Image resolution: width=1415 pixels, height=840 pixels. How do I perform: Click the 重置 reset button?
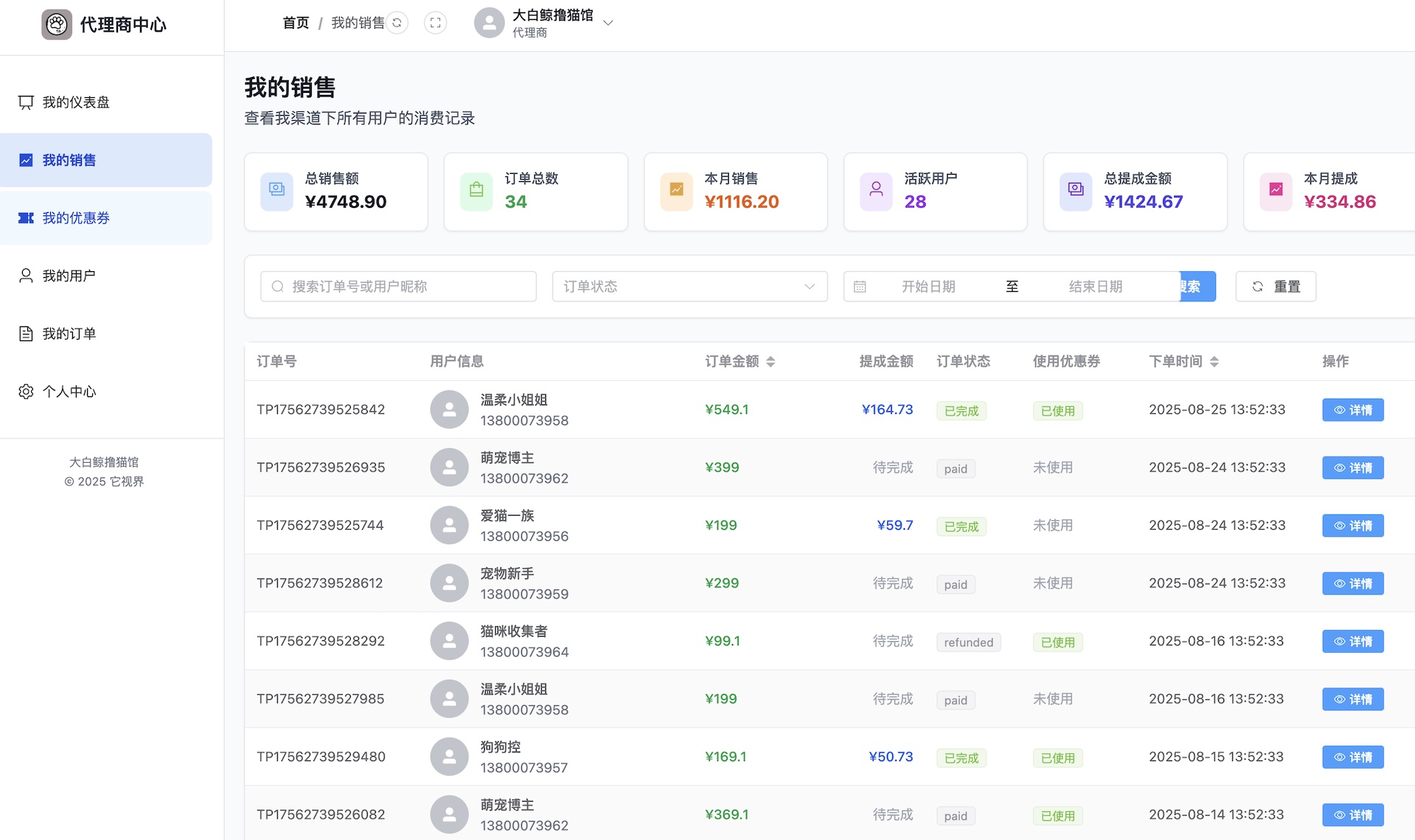(x=1275, y=287)
